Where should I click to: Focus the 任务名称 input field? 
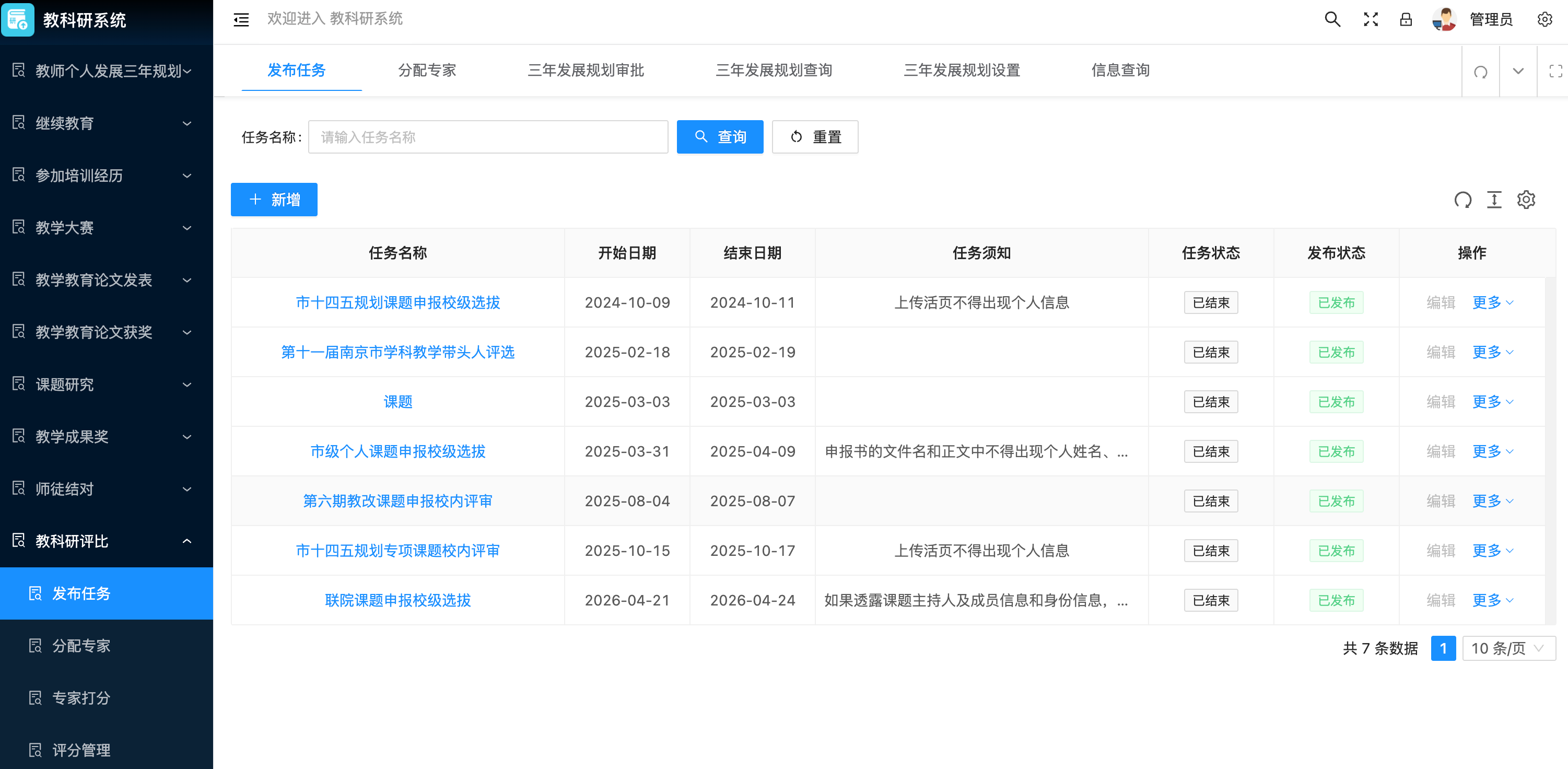point(488,136)
